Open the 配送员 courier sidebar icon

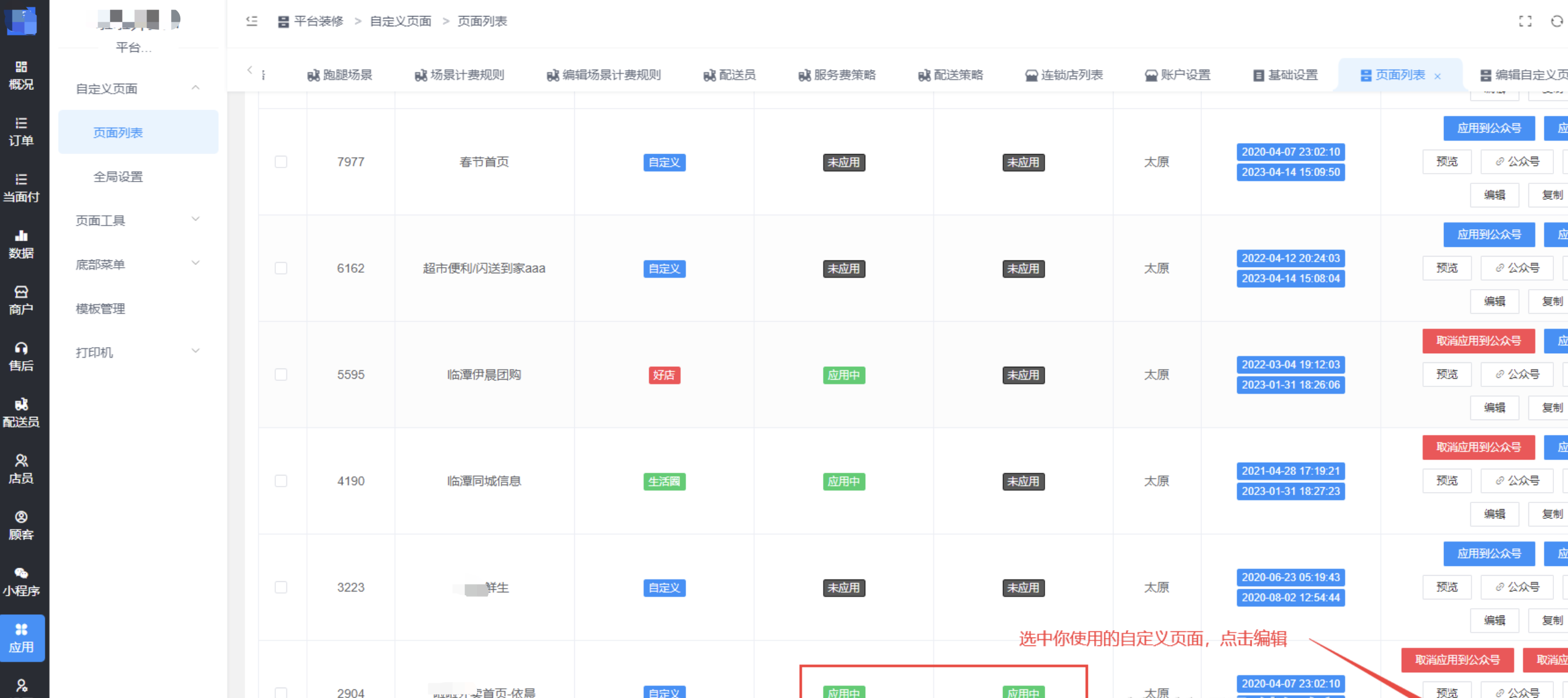[21, 412]
